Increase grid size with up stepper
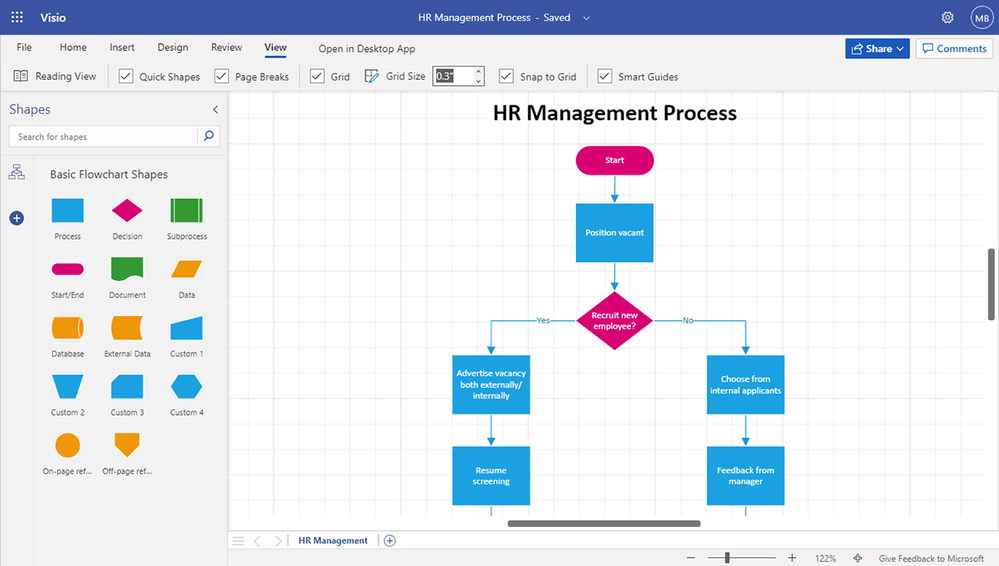This screenshot has width=999, height=566. (x=478, y=71)
